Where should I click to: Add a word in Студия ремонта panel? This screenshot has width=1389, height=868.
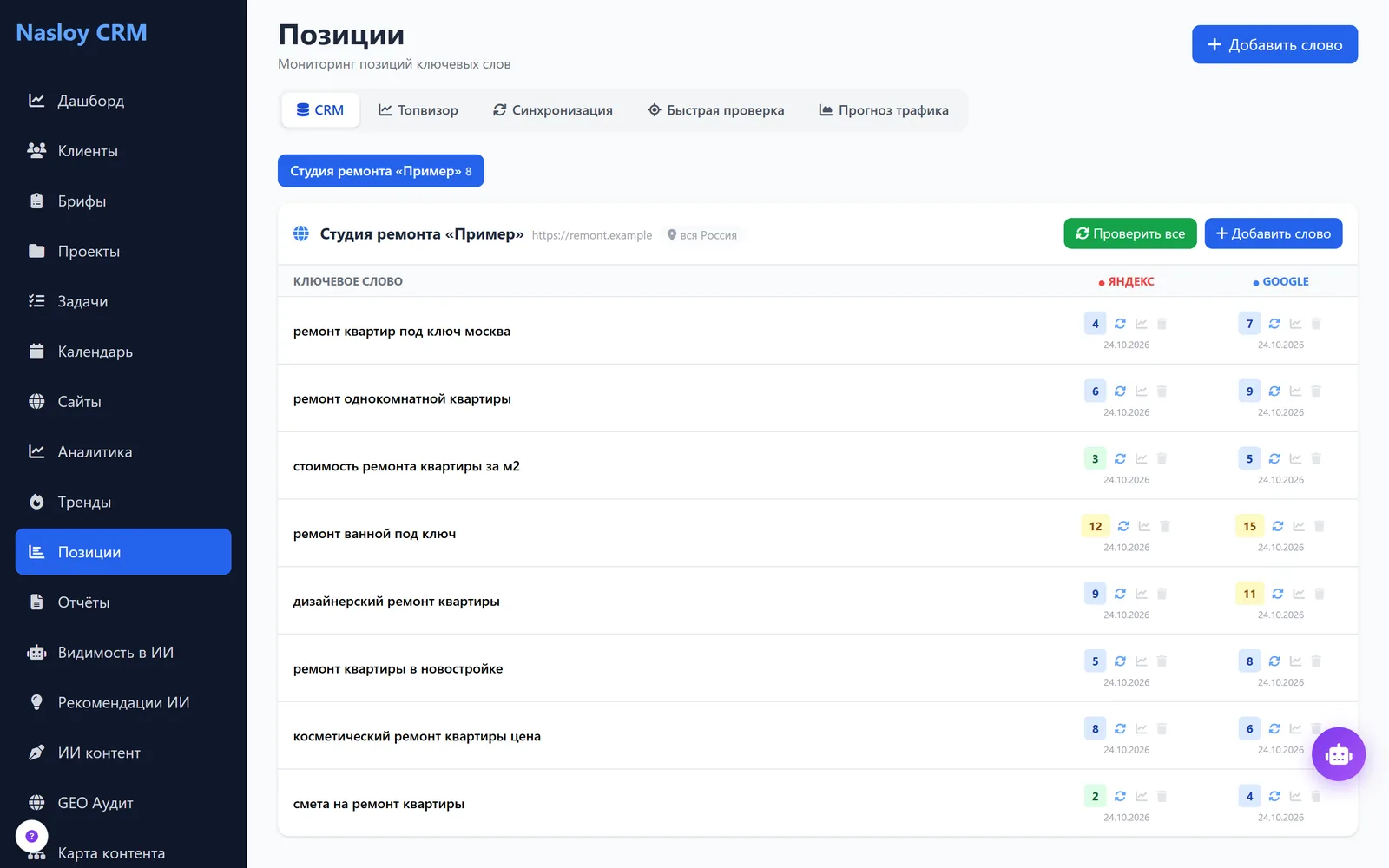click(x=1274, y=233)
